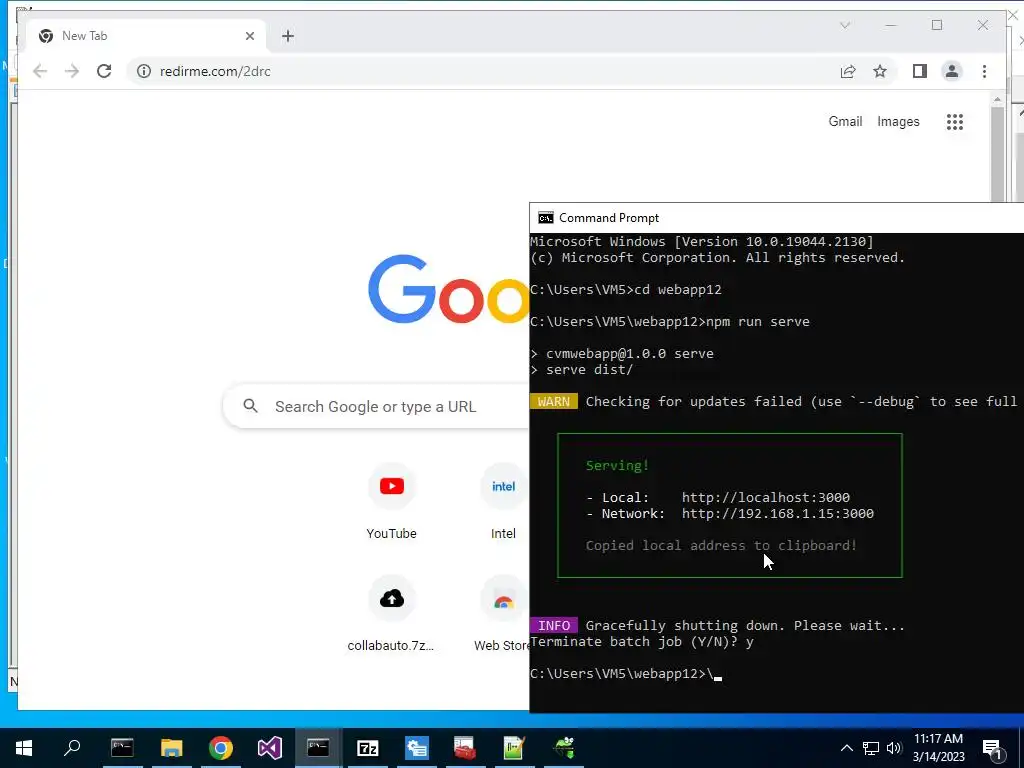Open the notification center
Image resolution: width=1024 pixels, height=768 pixels.
pos(993,748)
